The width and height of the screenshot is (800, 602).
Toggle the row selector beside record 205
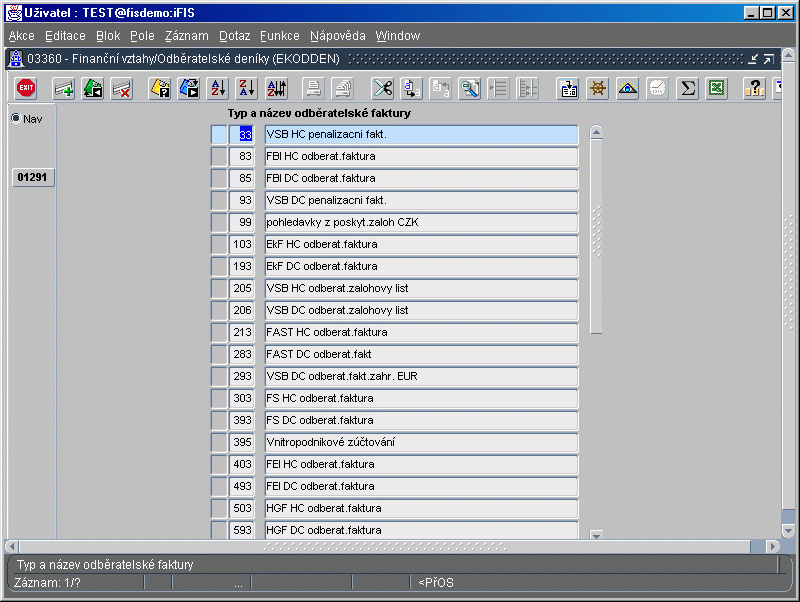tap(219, 289)
